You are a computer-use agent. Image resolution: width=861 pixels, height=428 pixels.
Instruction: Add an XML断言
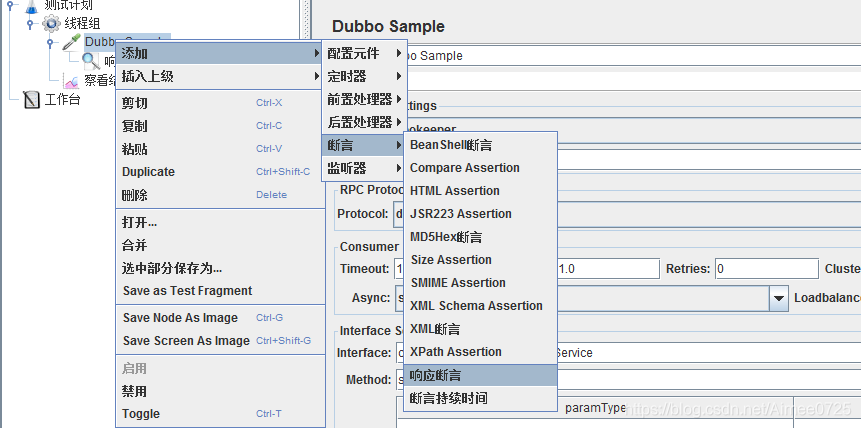coord(480,329)
